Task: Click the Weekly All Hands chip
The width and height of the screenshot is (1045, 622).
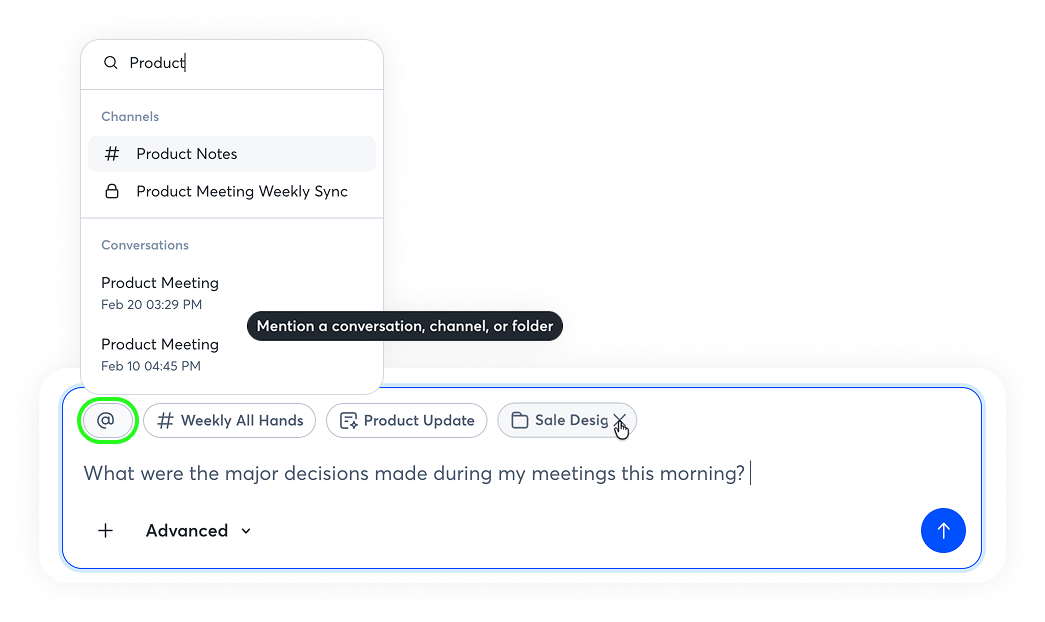Action: [x=230, y=421]
